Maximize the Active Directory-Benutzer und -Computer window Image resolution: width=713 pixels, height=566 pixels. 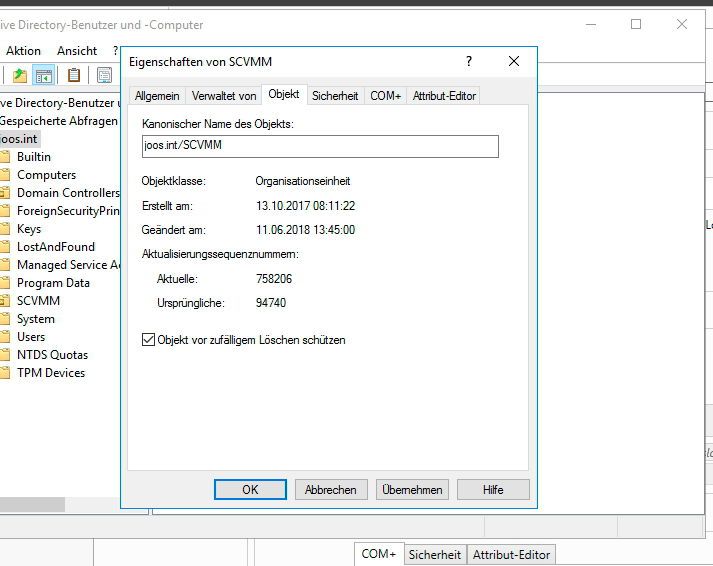pos(636,24)
